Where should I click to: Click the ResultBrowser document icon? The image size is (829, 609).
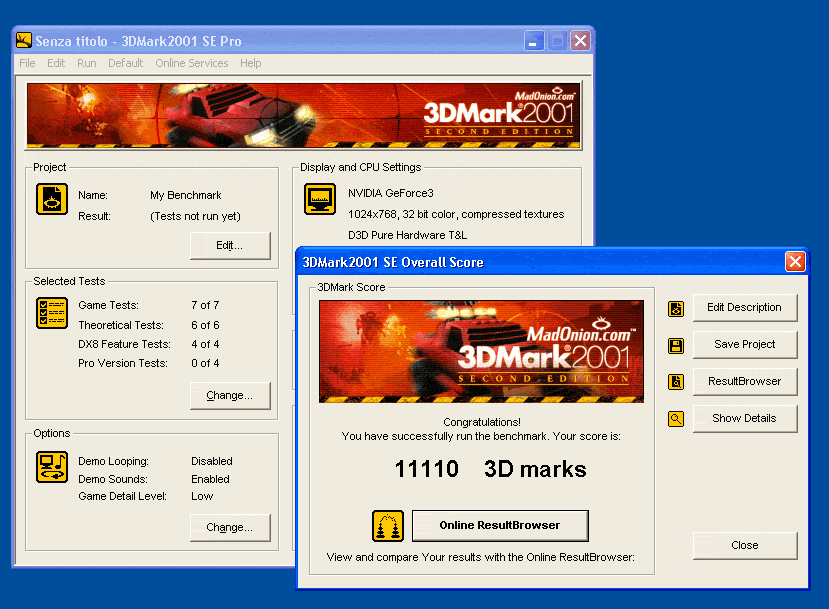point(676,382)
